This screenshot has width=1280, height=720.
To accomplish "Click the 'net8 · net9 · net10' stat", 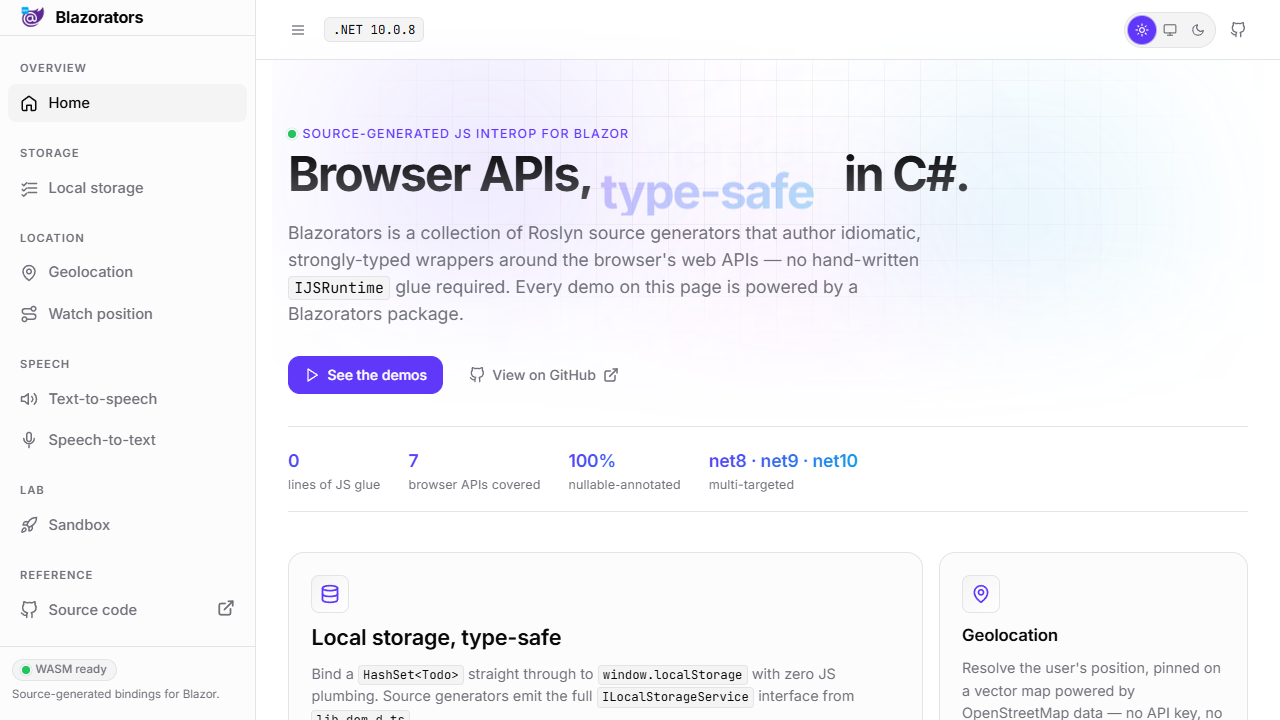I will click(783, 472).
